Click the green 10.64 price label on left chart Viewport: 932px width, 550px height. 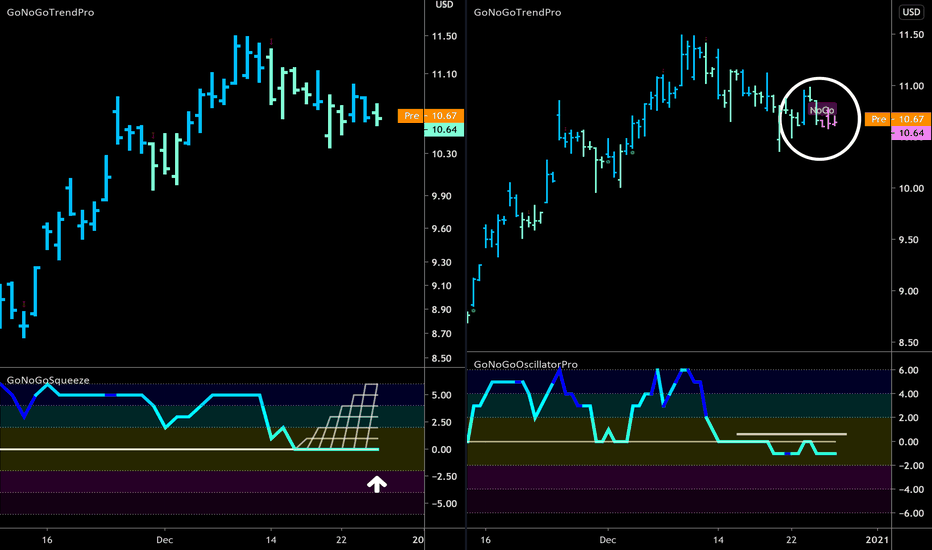(x=444, y=130)
